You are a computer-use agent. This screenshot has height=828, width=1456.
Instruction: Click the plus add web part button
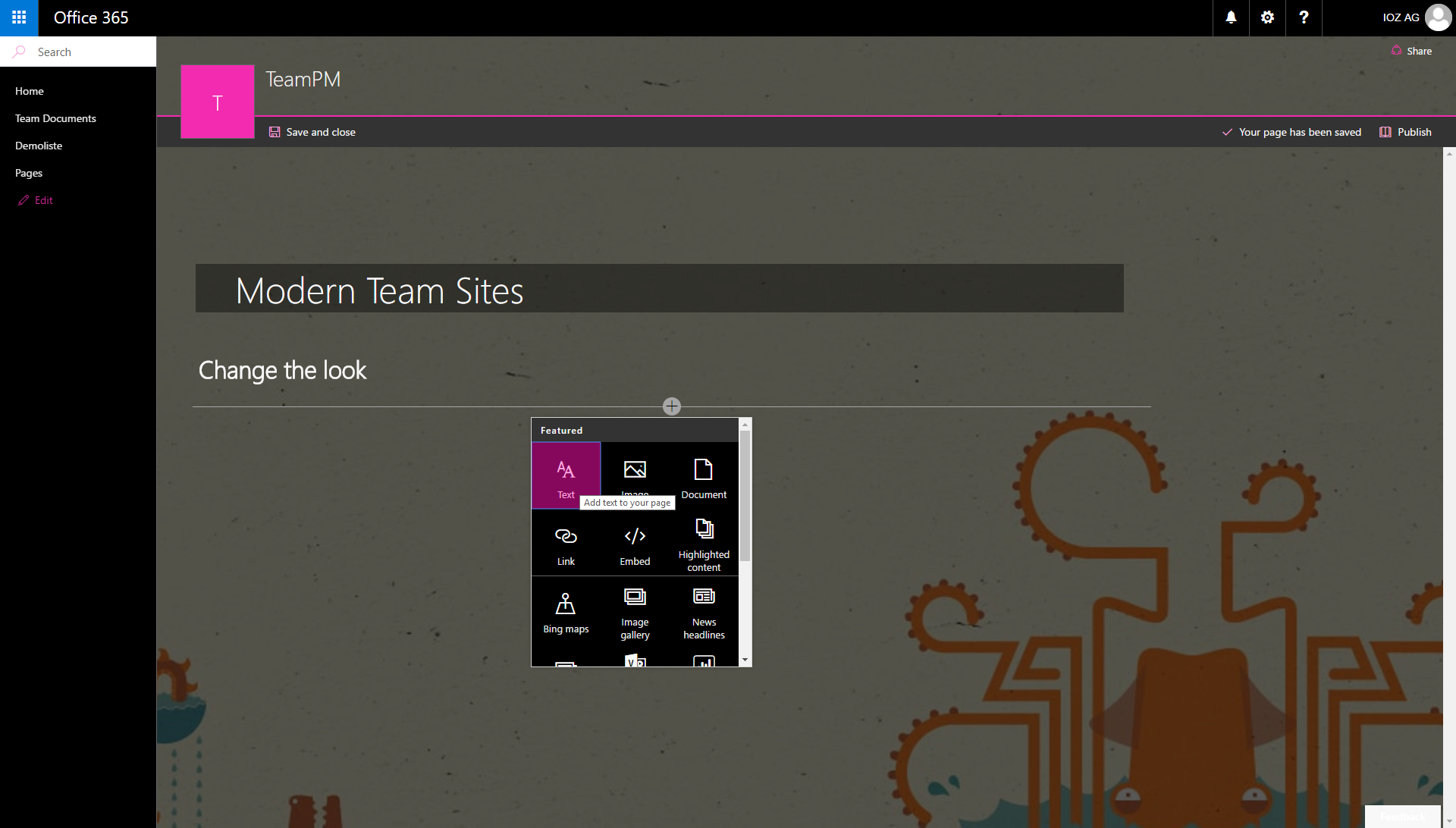tap(672, 406)
